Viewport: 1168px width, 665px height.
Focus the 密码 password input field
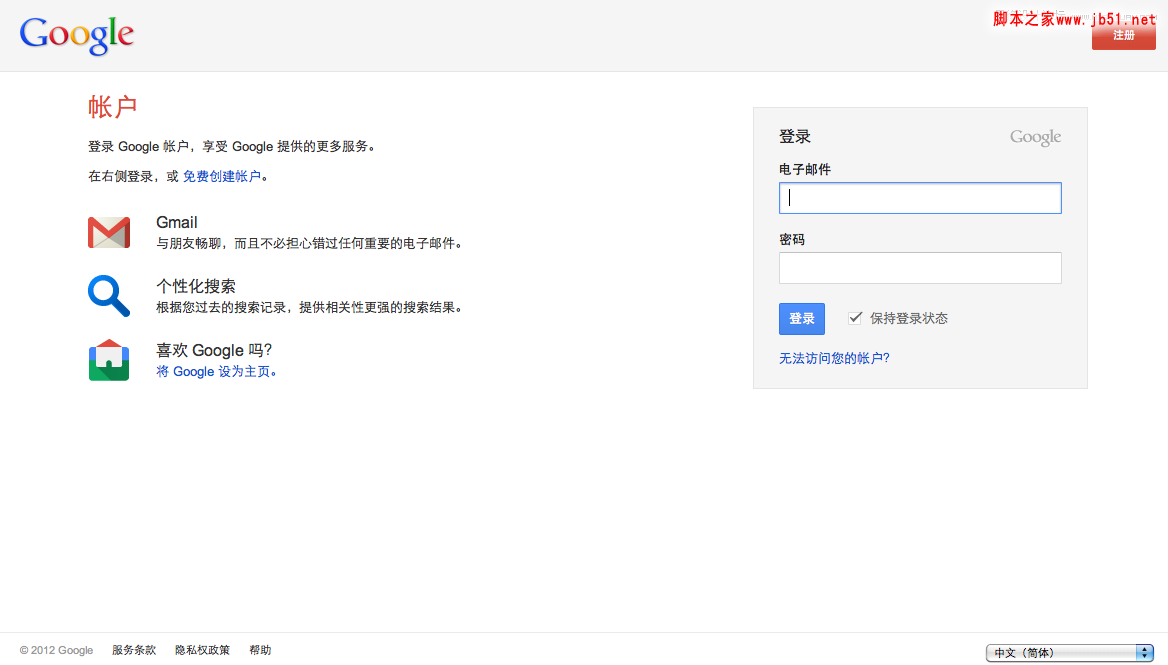(x=920, y=268)
